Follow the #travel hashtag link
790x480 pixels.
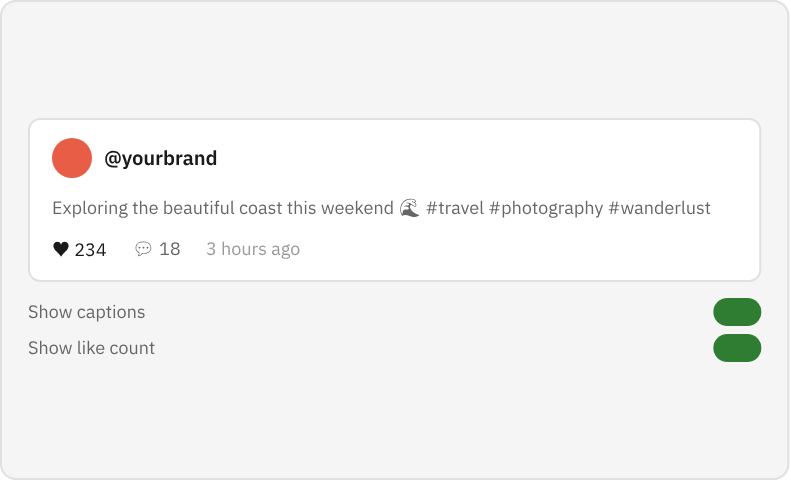point(454,208)
